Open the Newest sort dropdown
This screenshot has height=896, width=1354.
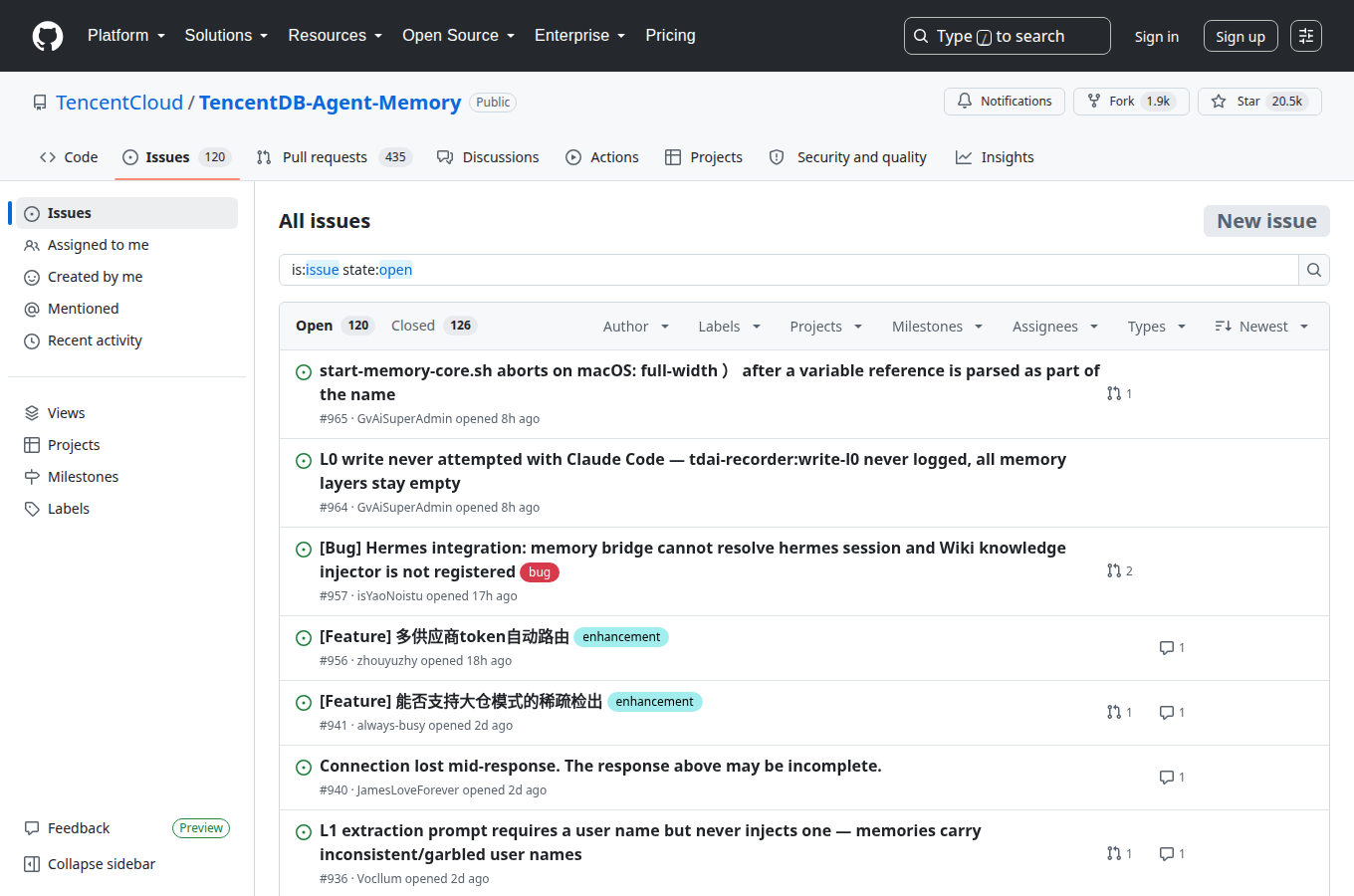tap(1261, 327)
